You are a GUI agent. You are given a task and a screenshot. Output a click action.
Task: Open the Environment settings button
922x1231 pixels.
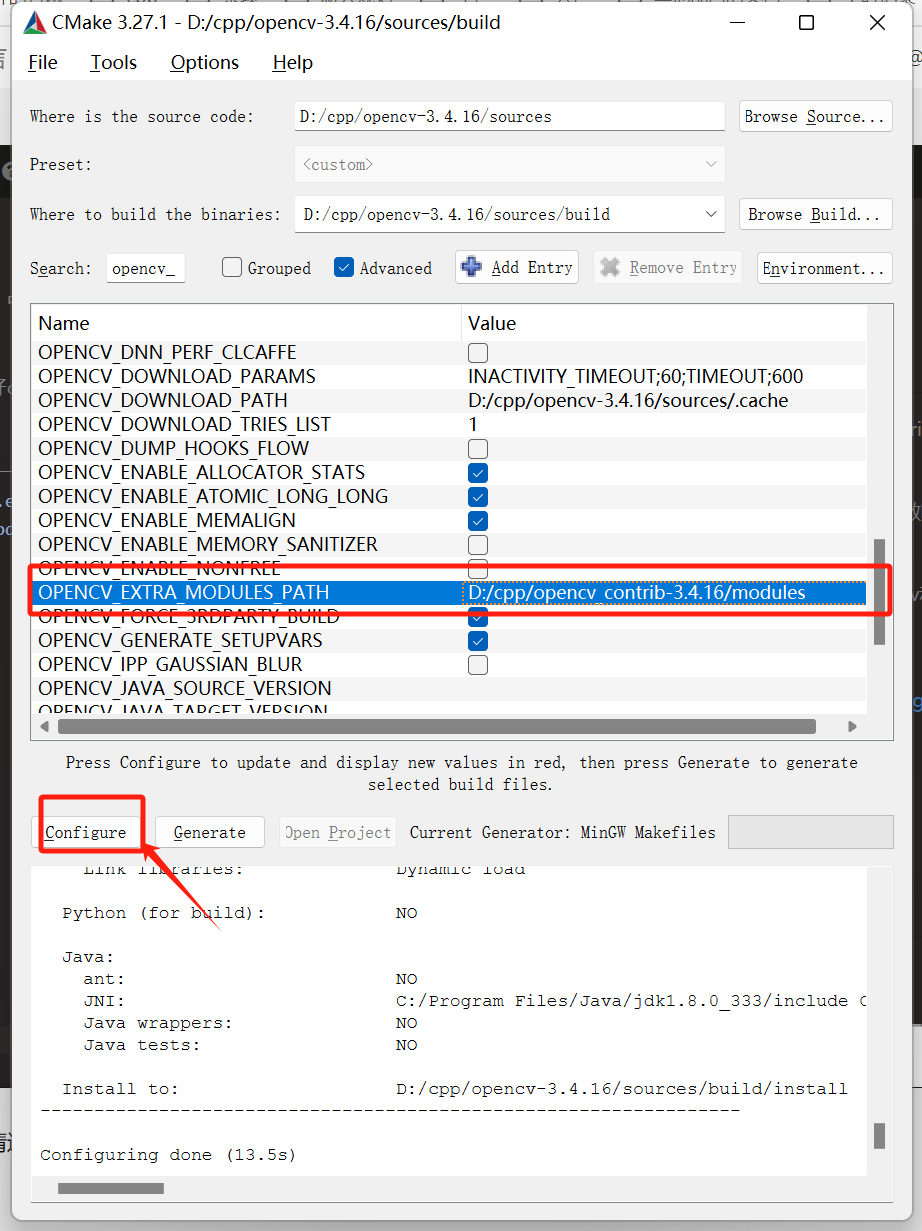824,268
